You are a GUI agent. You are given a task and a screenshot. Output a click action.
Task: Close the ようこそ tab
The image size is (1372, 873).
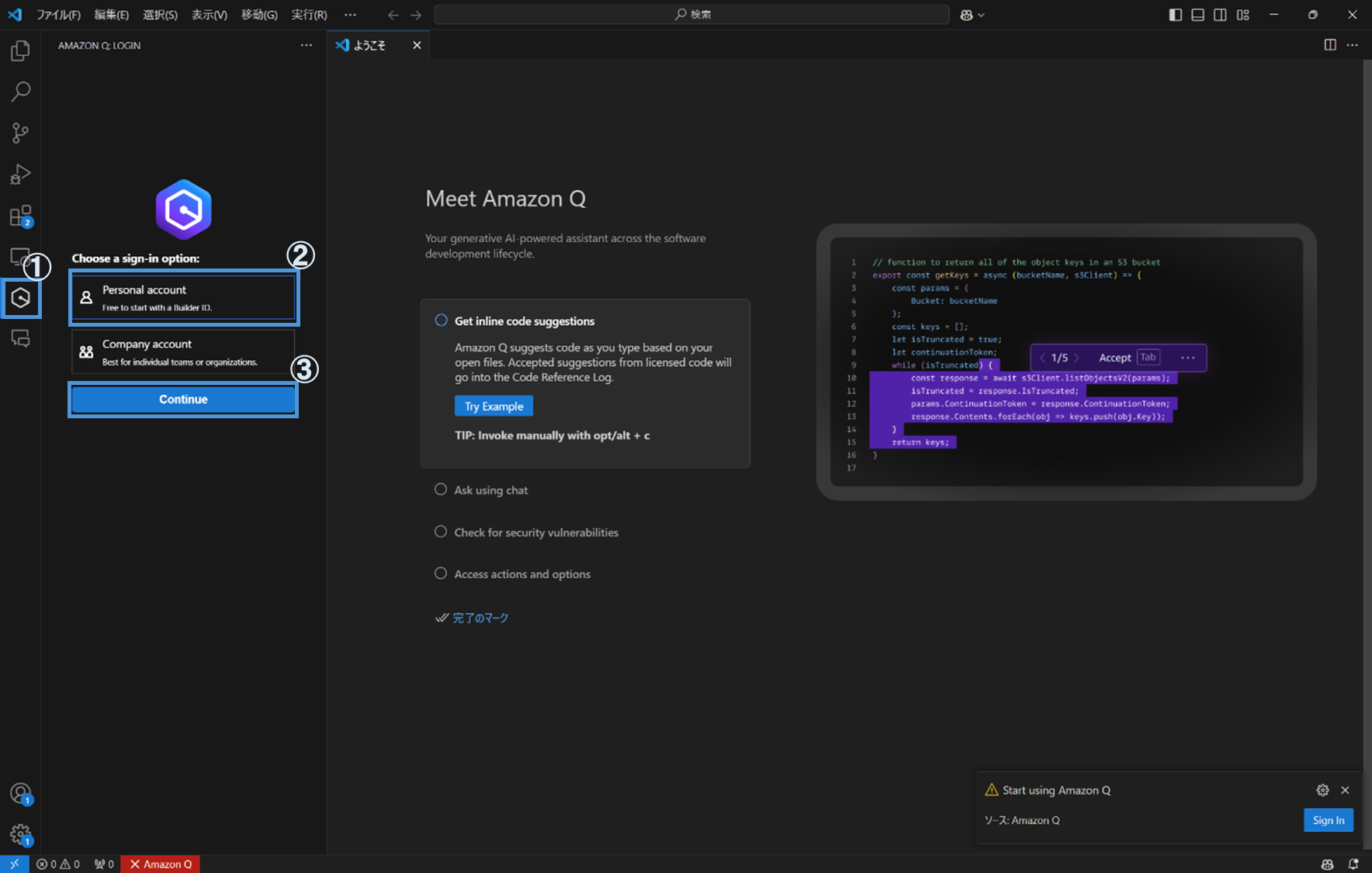coord(417,45)
